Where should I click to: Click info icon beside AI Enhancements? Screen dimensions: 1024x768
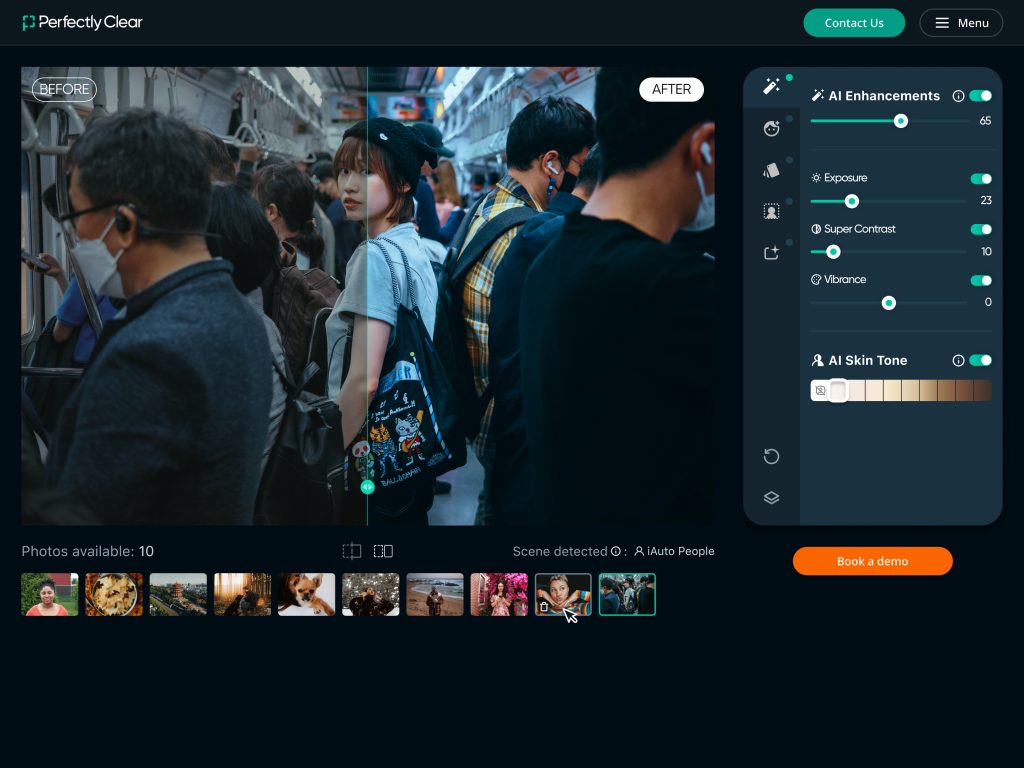point(958,96)
